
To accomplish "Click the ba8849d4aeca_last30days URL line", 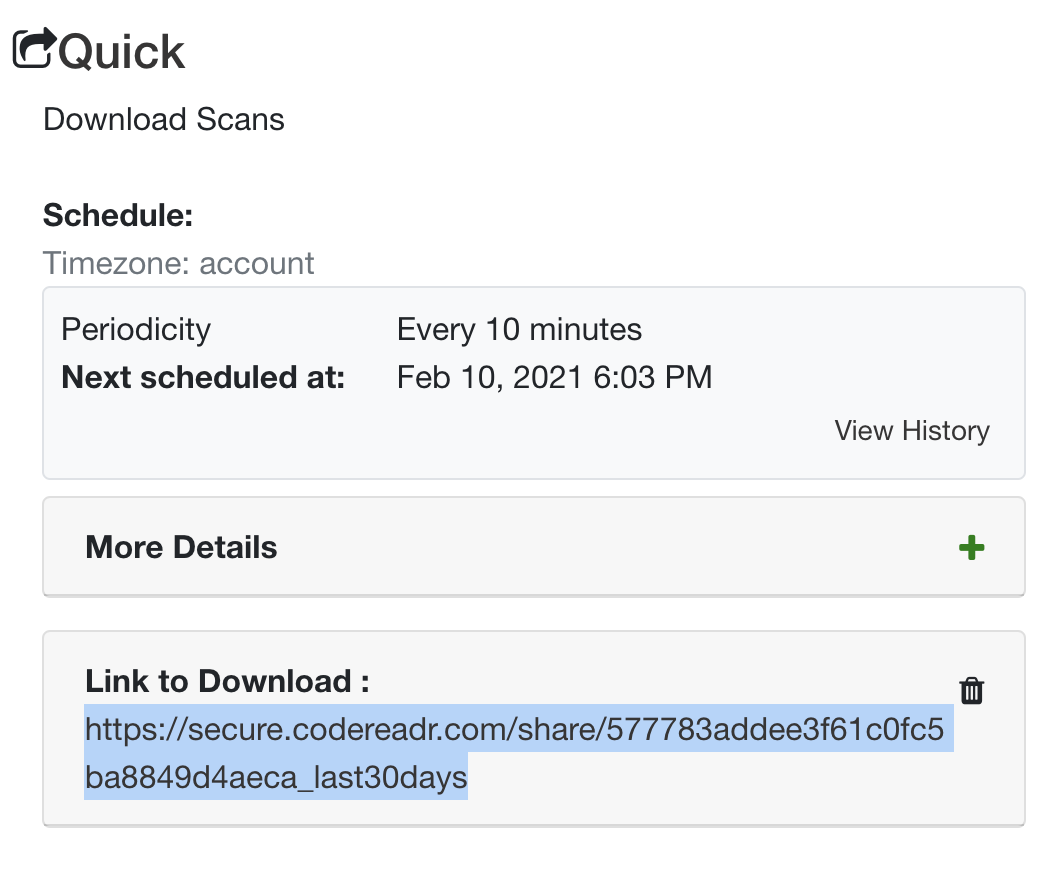I will point(276,777).
